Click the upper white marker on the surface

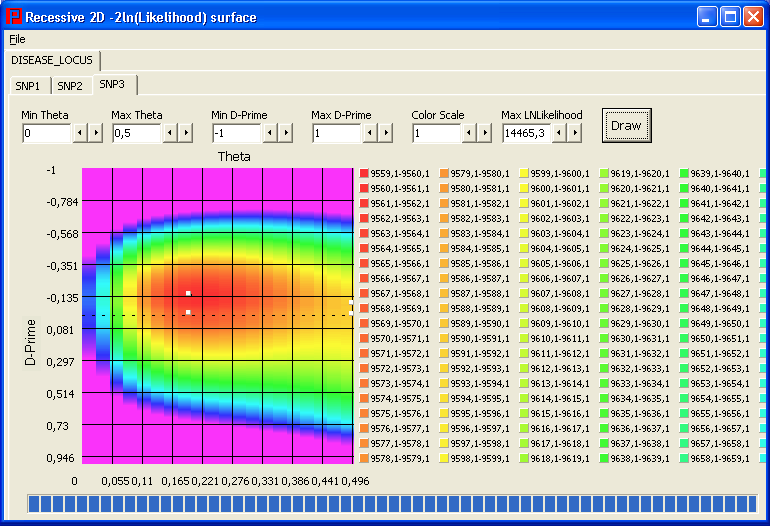pyautogui.click(x=188, y=293)
